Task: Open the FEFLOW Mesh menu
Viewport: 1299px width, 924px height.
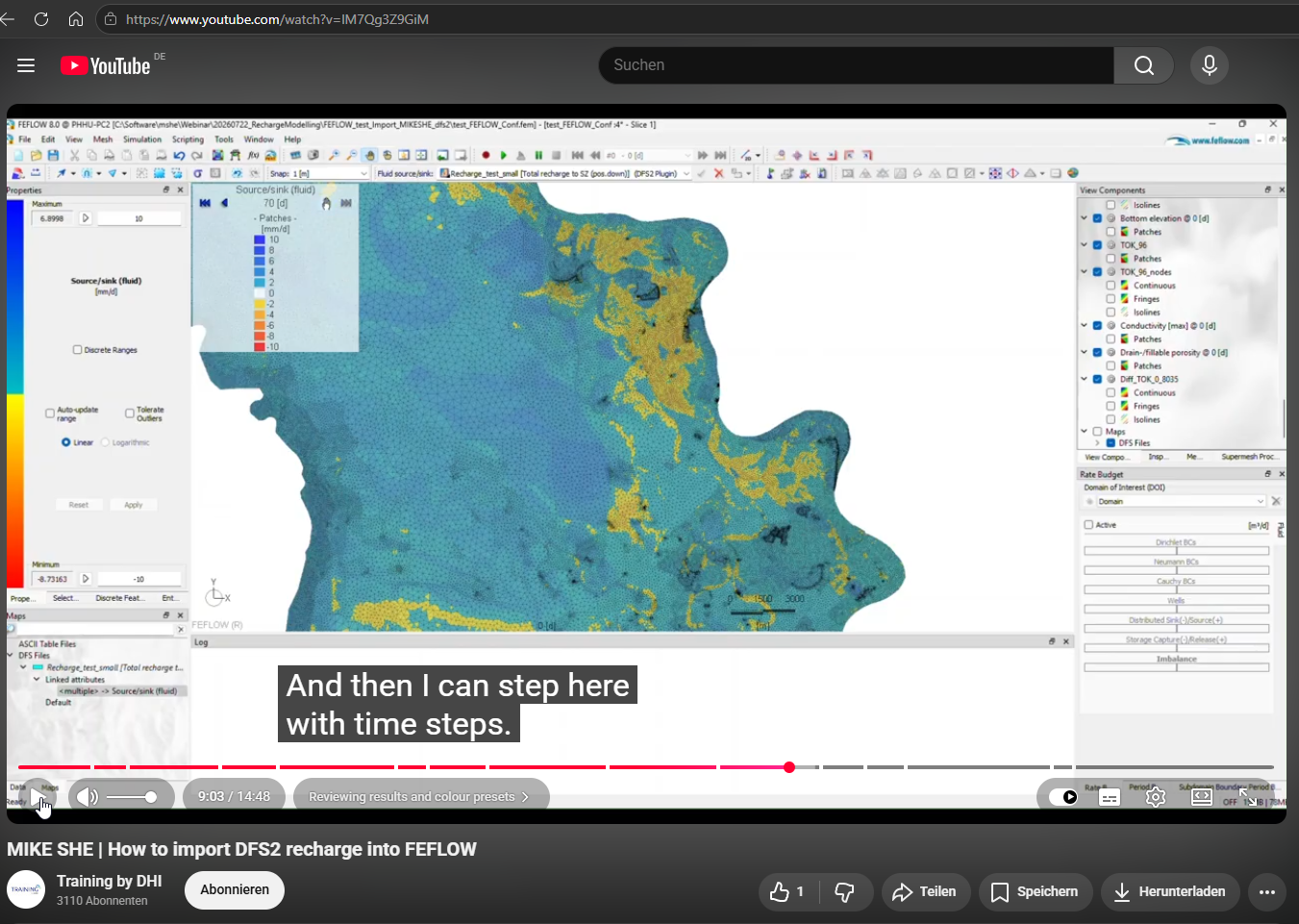Action: click(x=102, y=139)
